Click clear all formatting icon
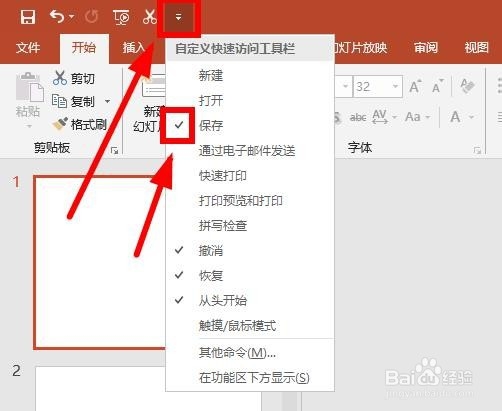 (467, 86)
